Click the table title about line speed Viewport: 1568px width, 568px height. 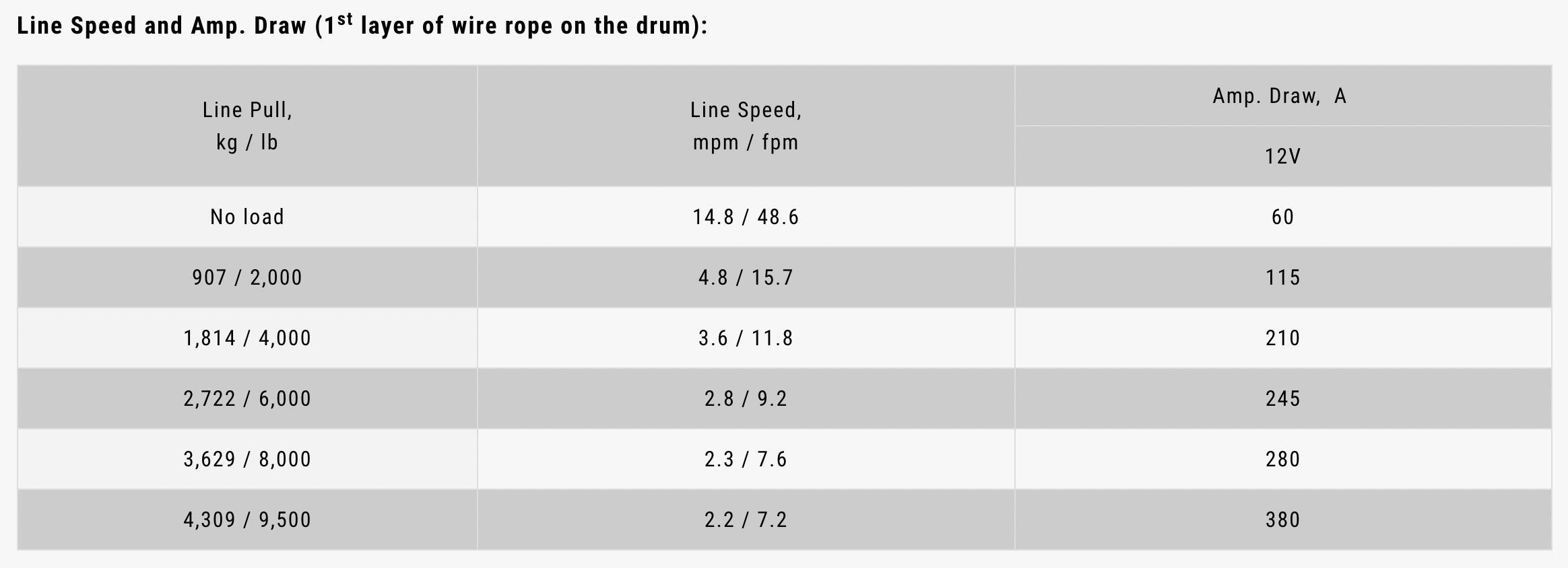point(362,26)
